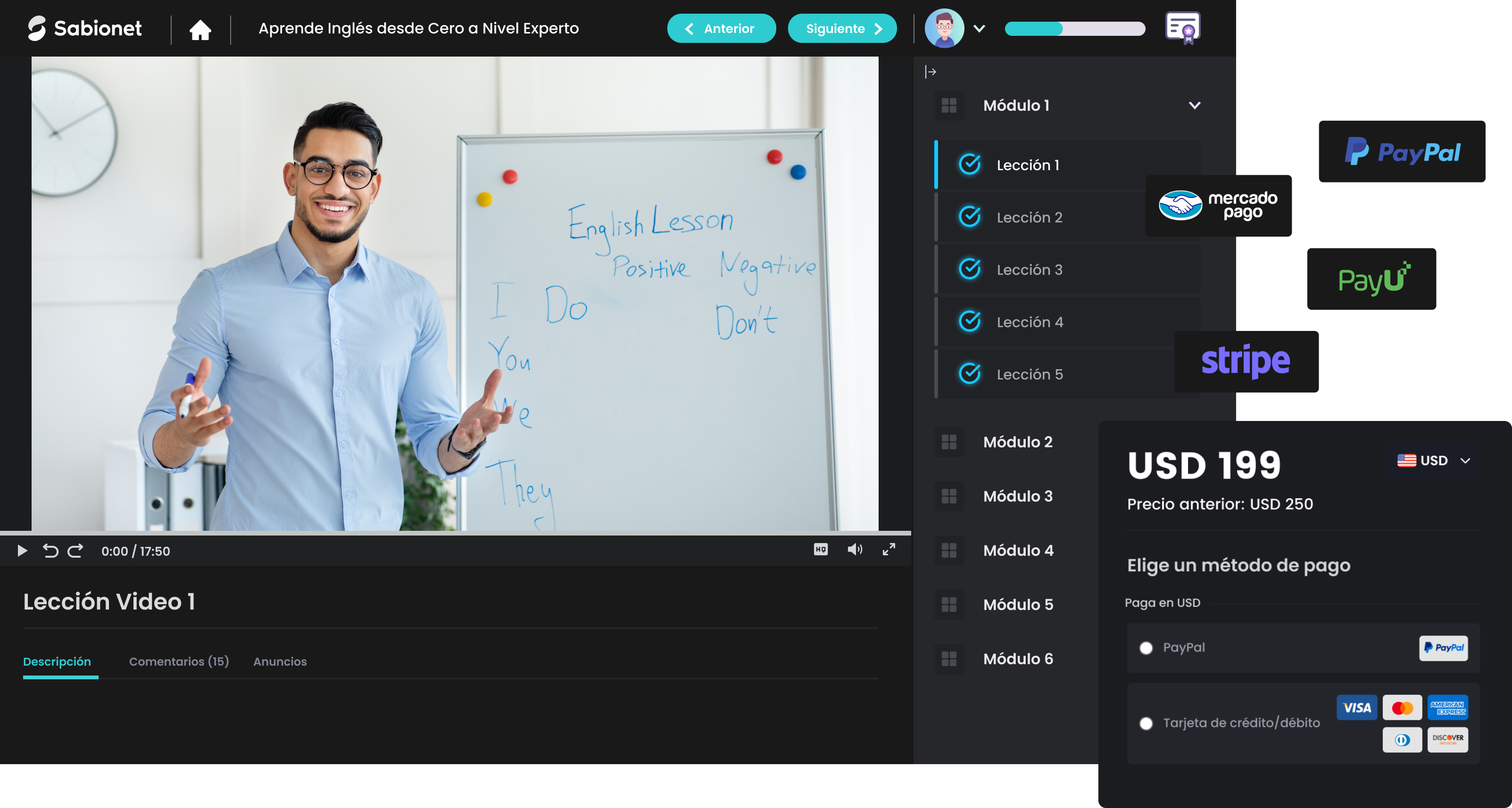This screenshot has height=808, width=1512.
Task: Click the user avatar picture
Action: click(945, 28)
